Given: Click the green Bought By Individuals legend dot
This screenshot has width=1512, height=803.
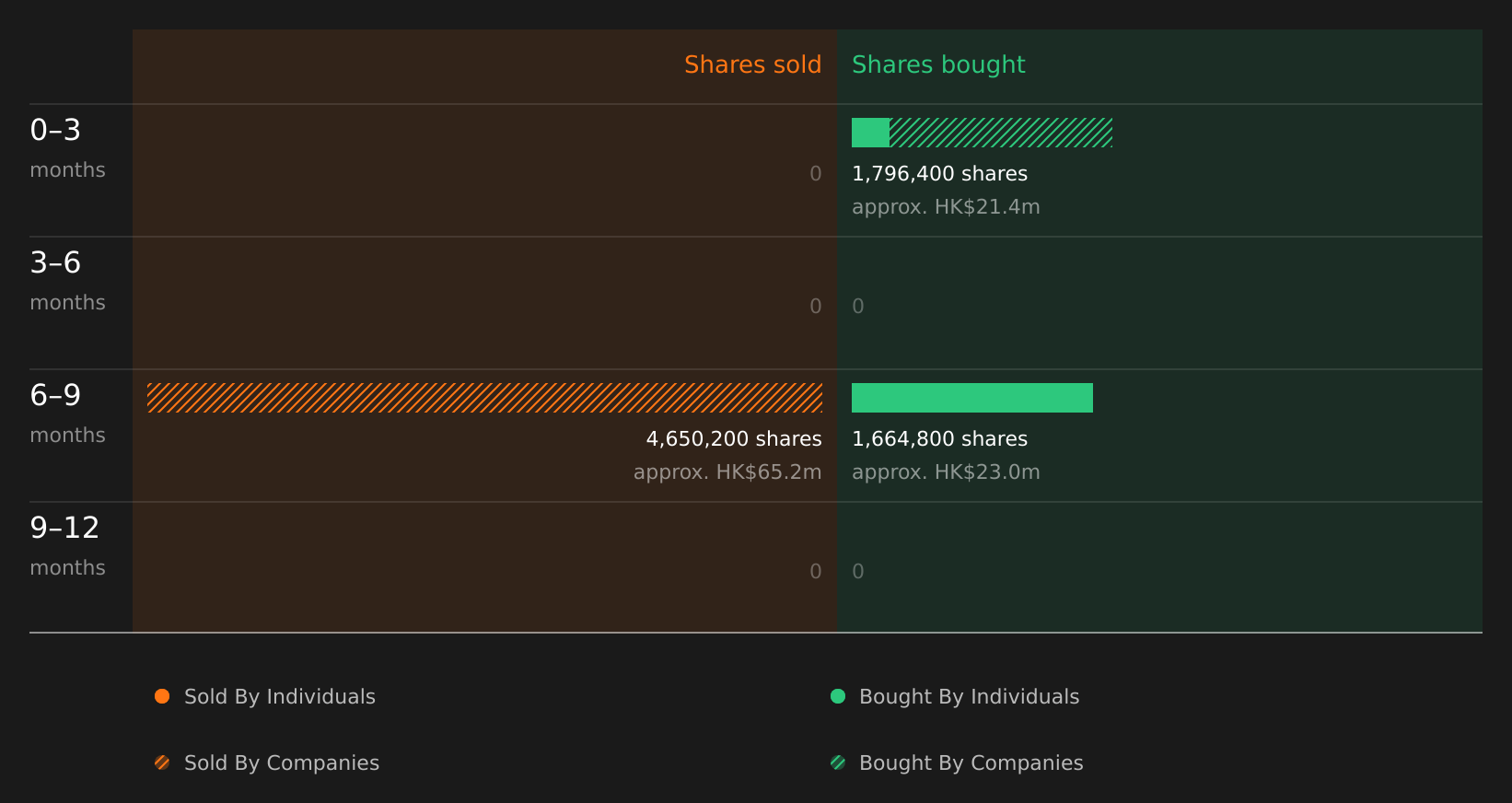Looking at the screenshot, I should [838, 696].
